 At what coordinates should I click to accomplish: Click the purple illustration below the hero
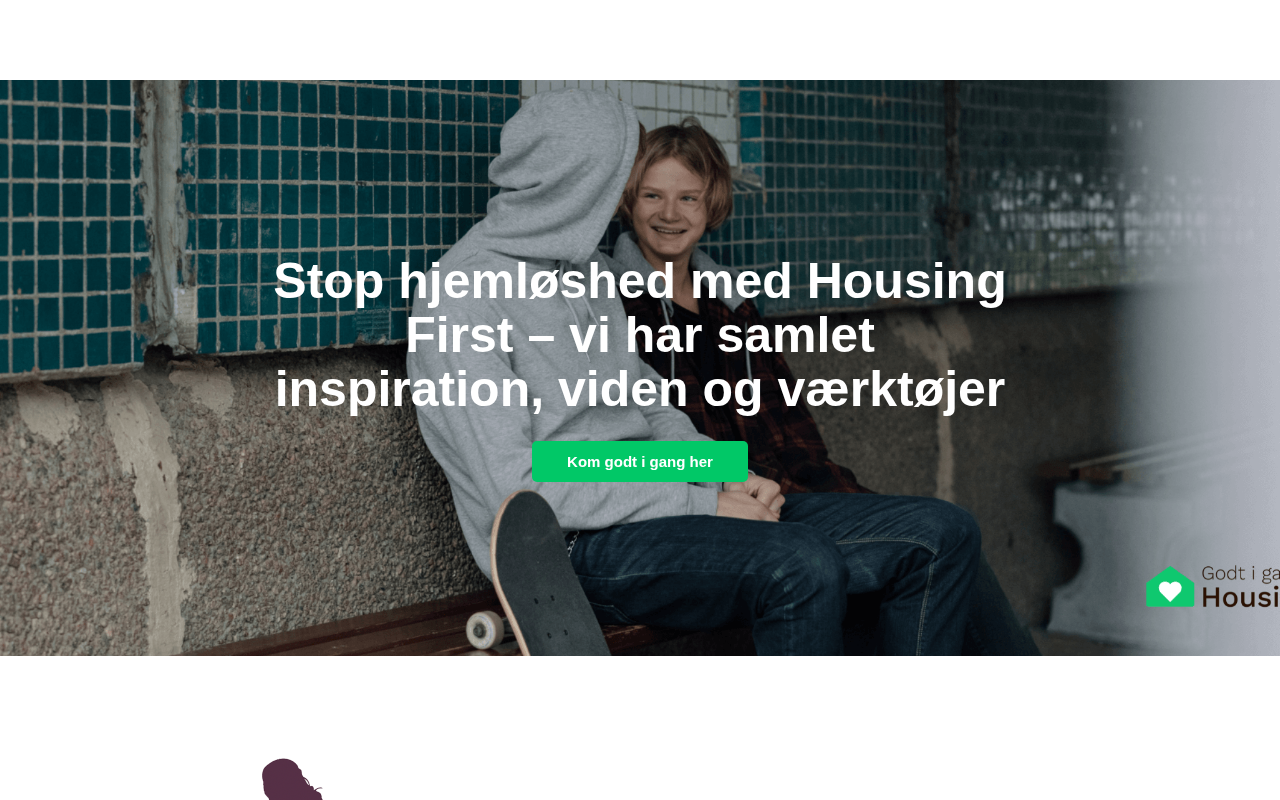(x=292, y=779)
